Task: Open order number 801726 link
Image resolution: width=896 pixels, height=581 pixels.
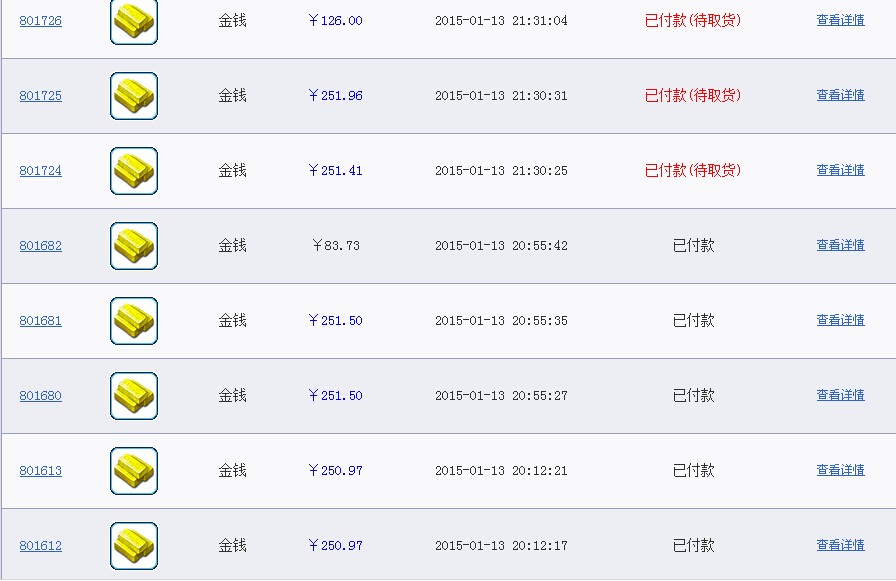Action: tap(41, 21)
